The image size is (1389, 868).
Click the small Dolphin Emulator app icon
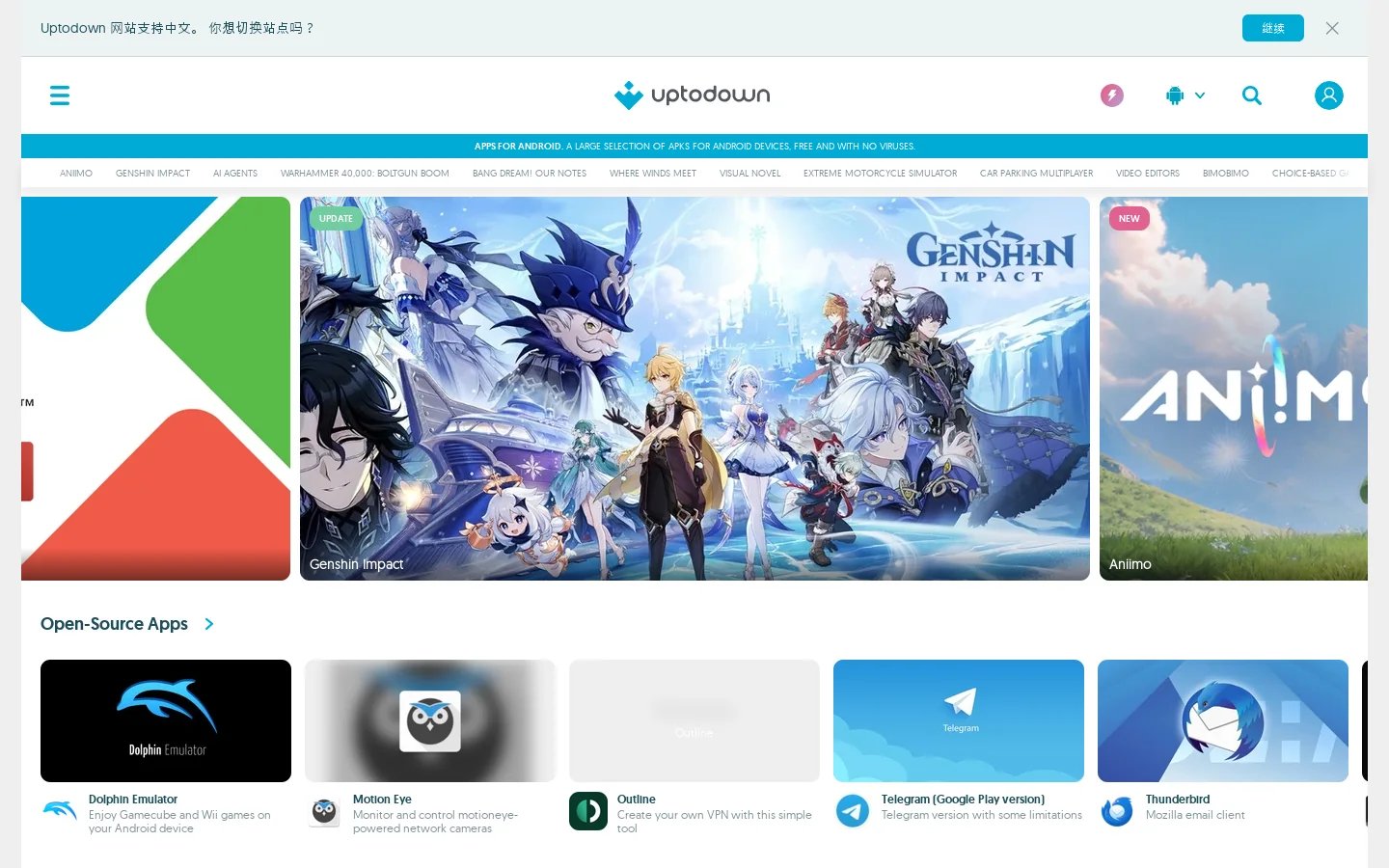tap(60, 811)
